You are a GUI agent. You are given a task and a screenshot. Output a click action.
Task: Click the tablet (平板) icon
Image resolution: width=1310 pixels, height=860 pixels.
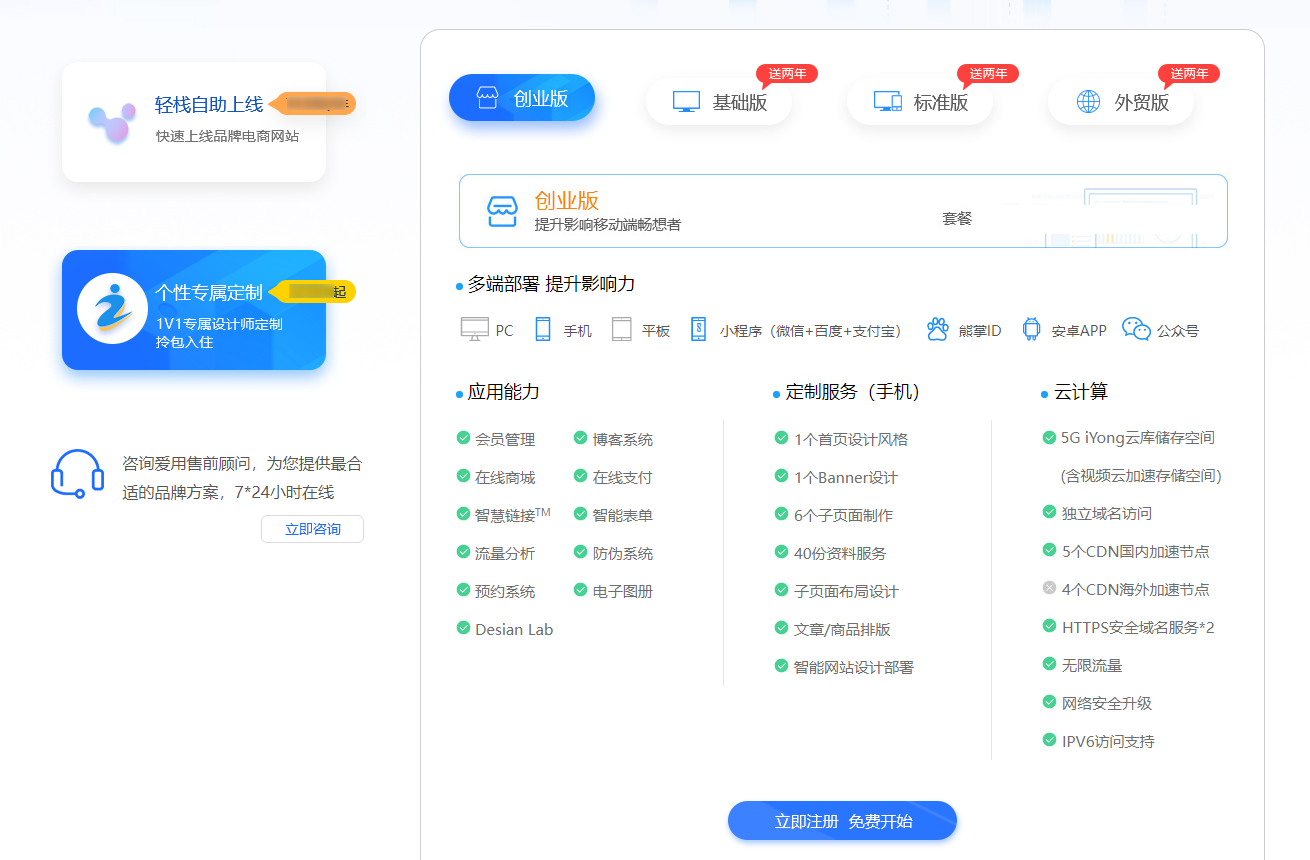click(621, 330)
